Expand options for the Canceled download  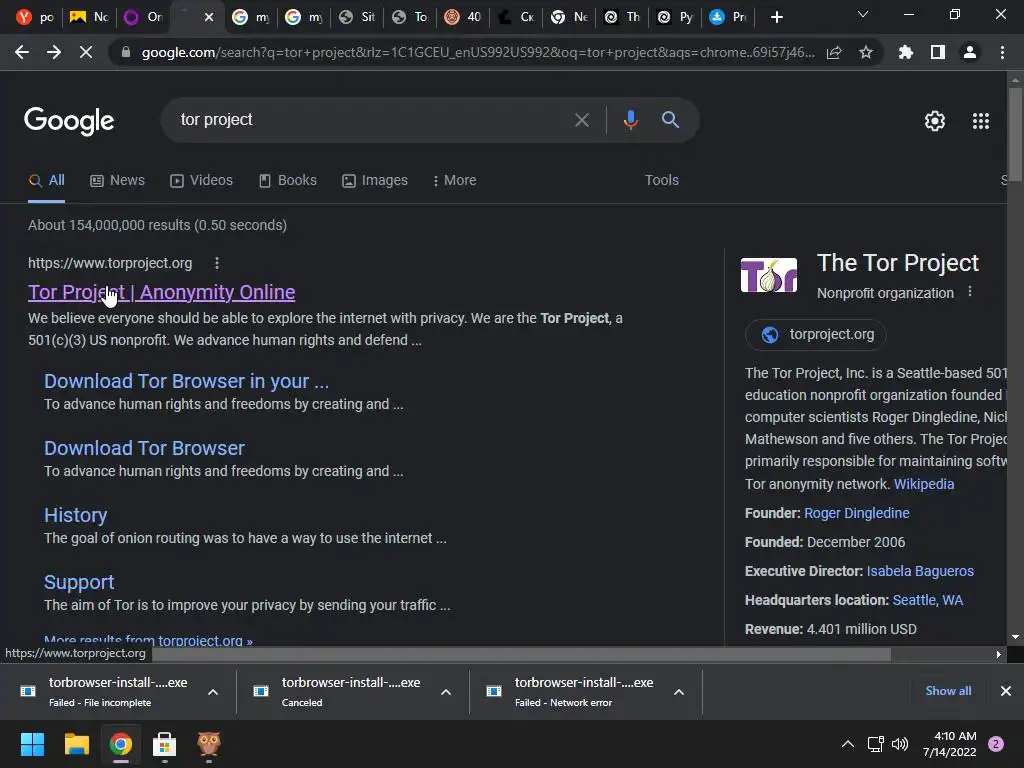pyautogui.click(x=446, y=692)
